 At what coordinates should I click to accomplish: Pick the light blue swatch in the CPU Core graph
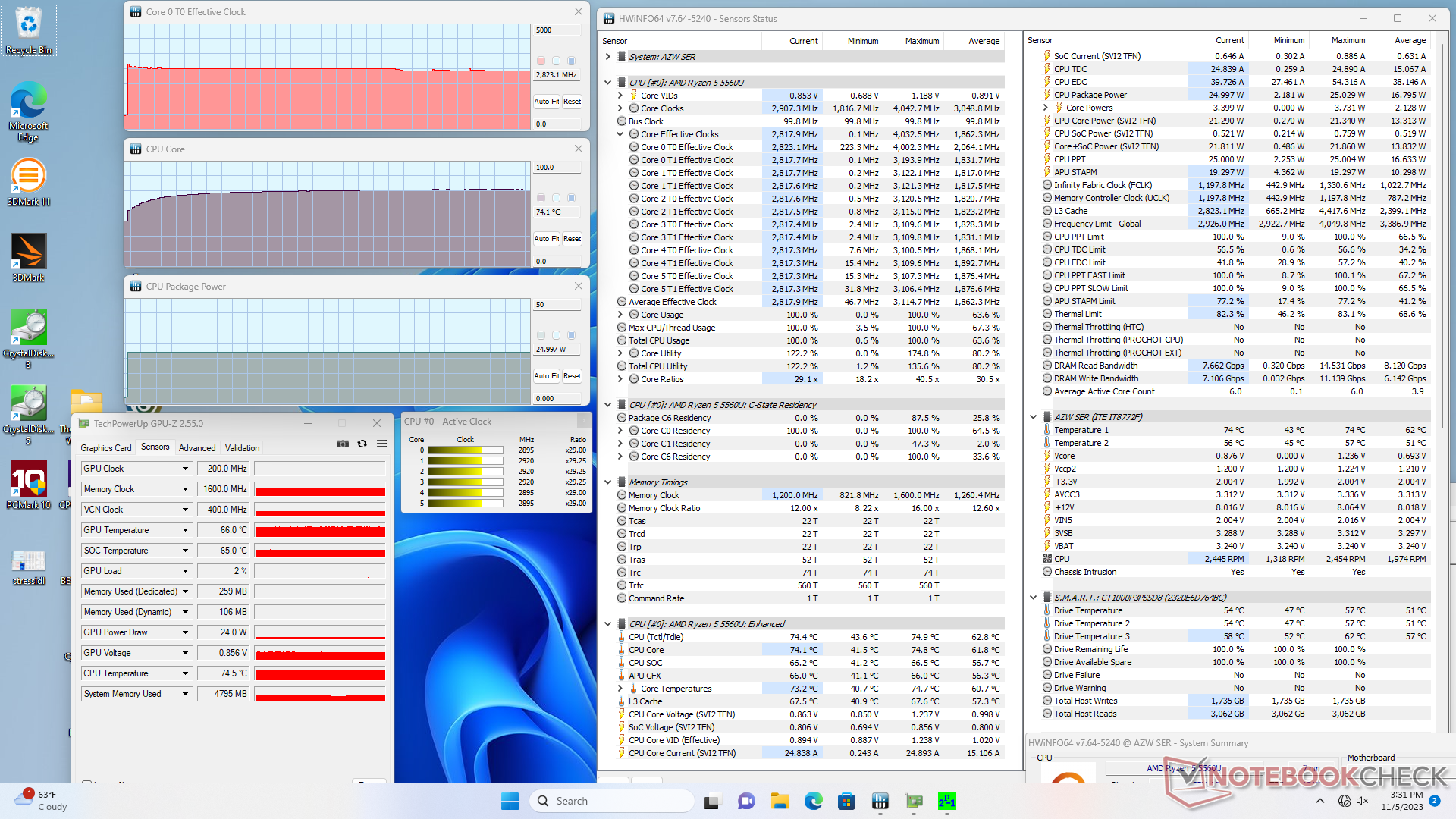click(x=557, y=198)
